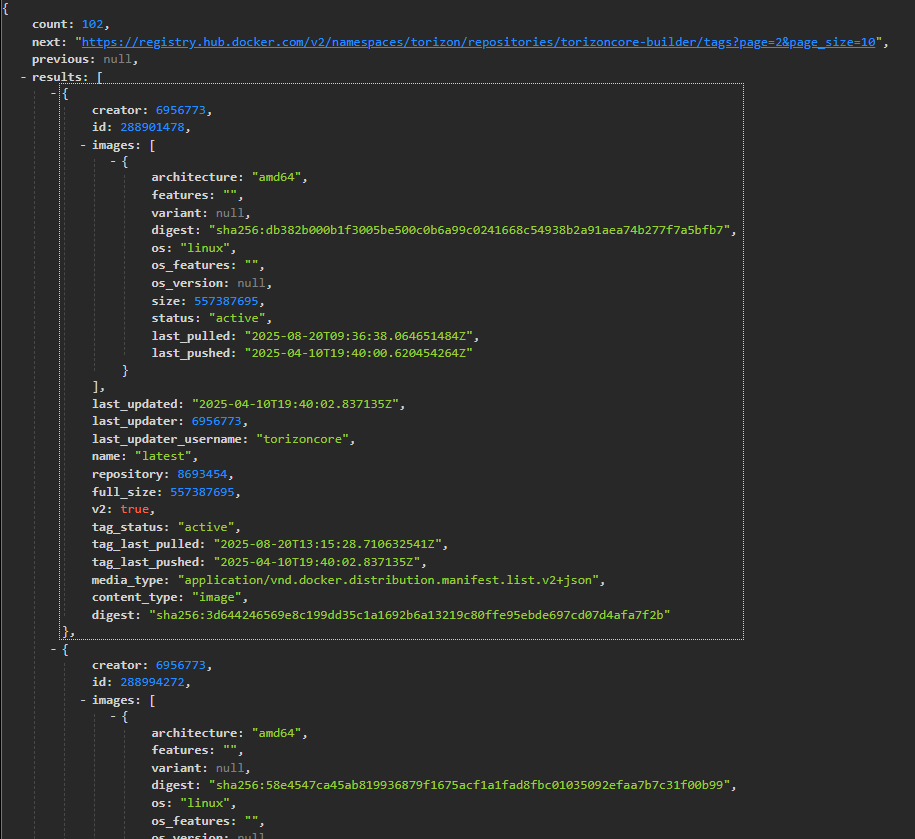Select the media_type manifest list string

(391, 580)
